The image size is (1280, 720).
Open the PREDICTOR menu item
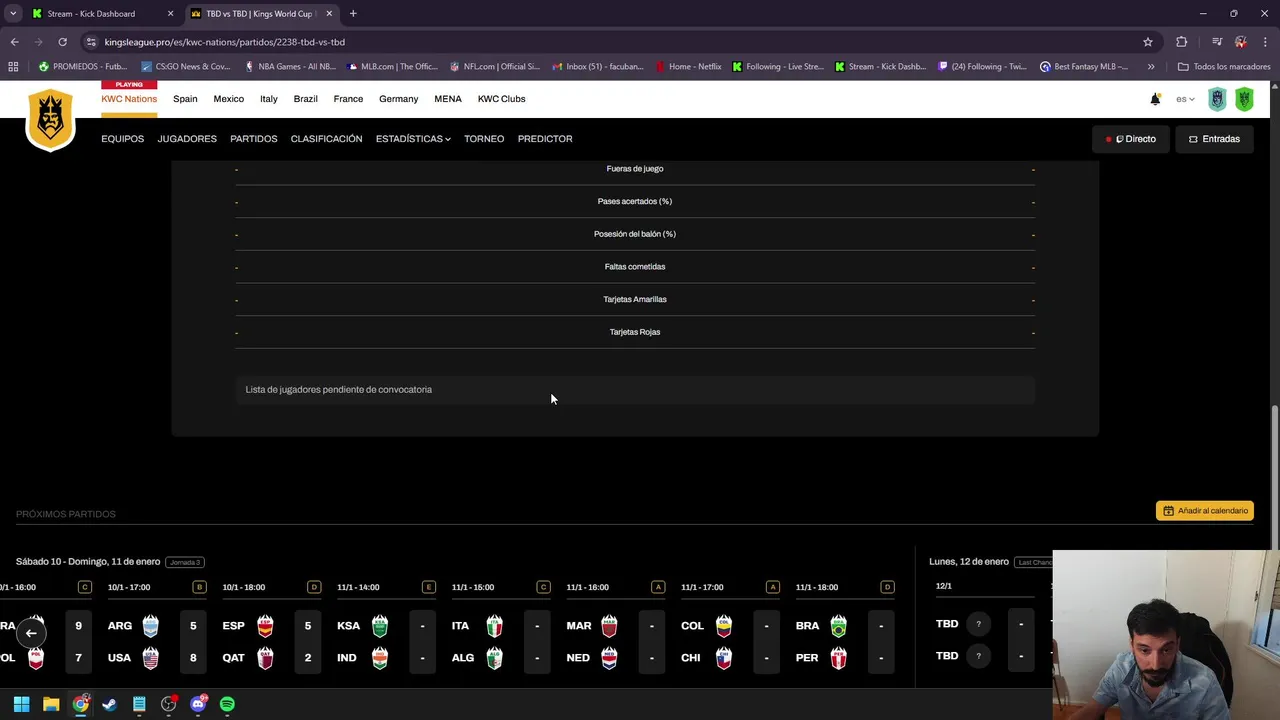[x=545, y=139]
